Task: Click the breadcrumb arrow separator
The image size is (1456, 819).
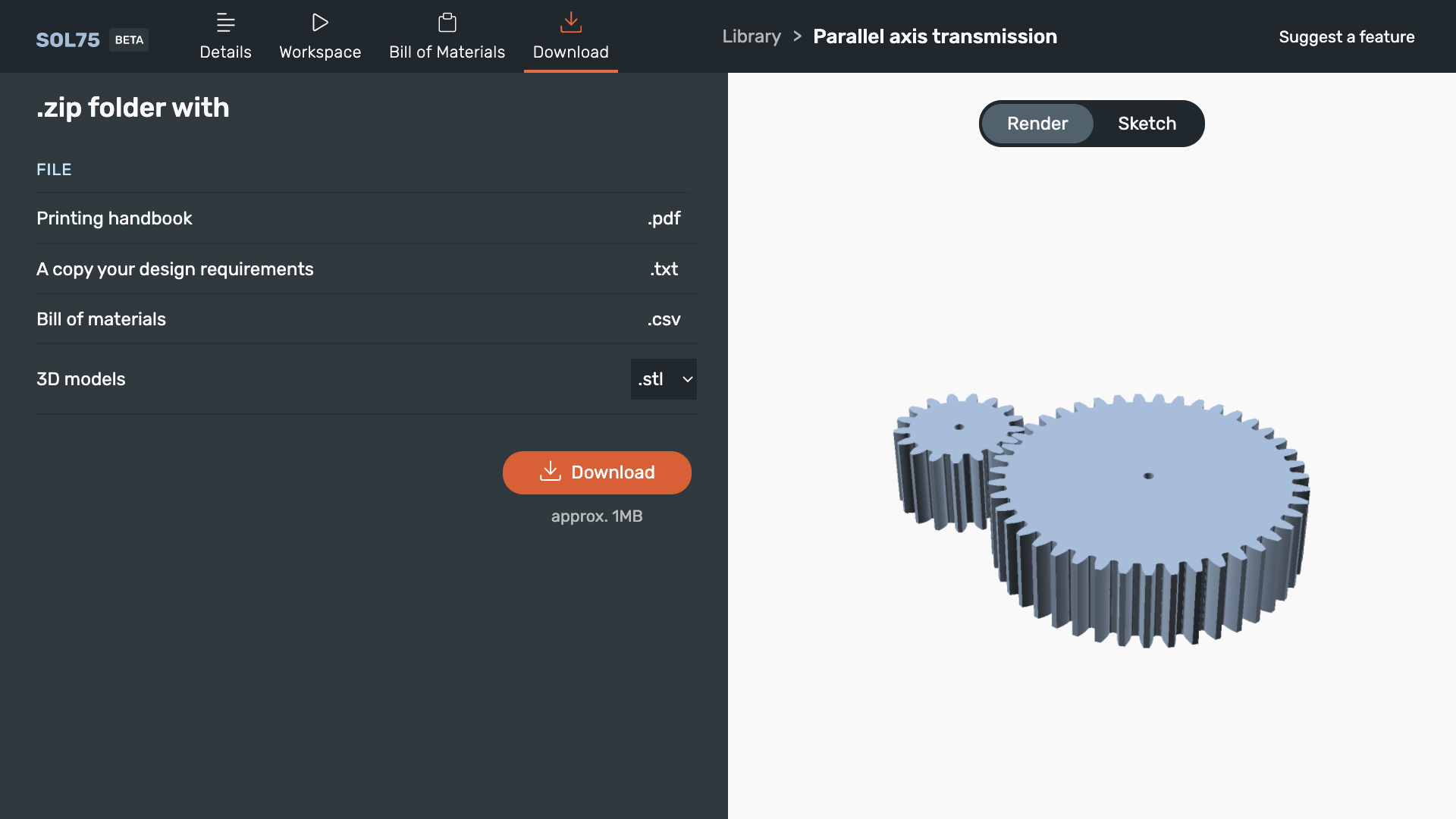Action: (797, 36)
